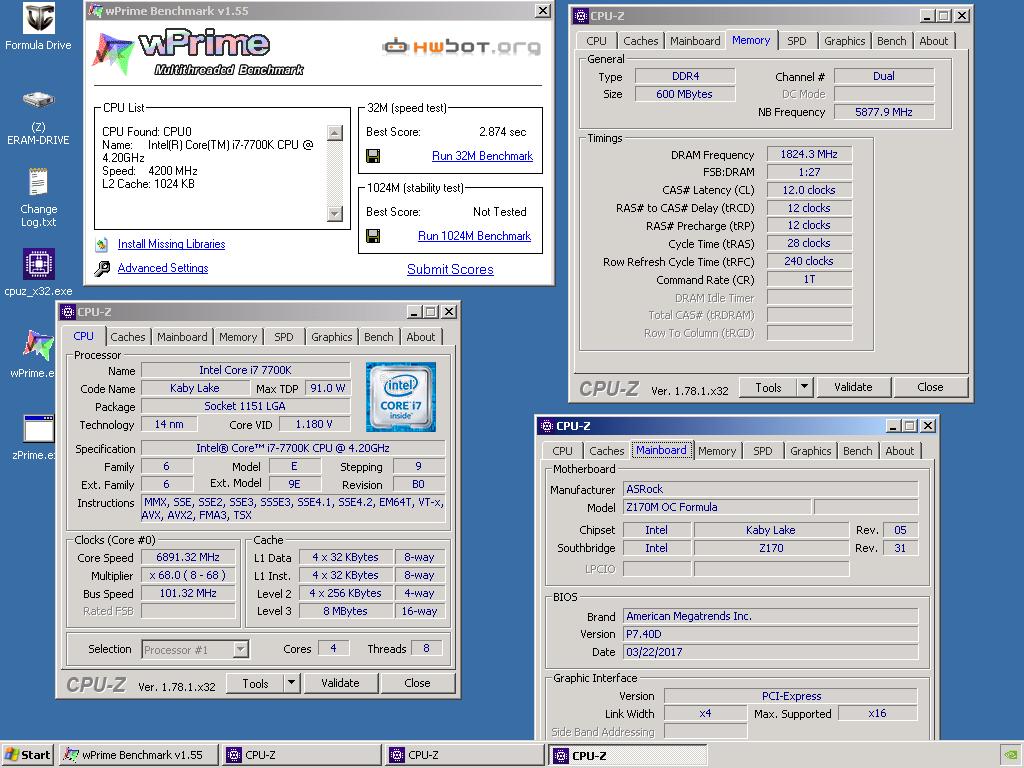Screen dimensions: 1024x768
Task: Open CPU tab in the Memory window
Action: [x=596, y=41]
